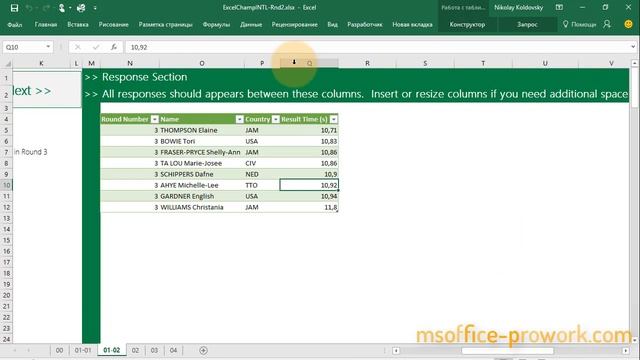Open the Главная ribbon tab
The height and width of the screenshot is (360, 640).
[46, 24]
